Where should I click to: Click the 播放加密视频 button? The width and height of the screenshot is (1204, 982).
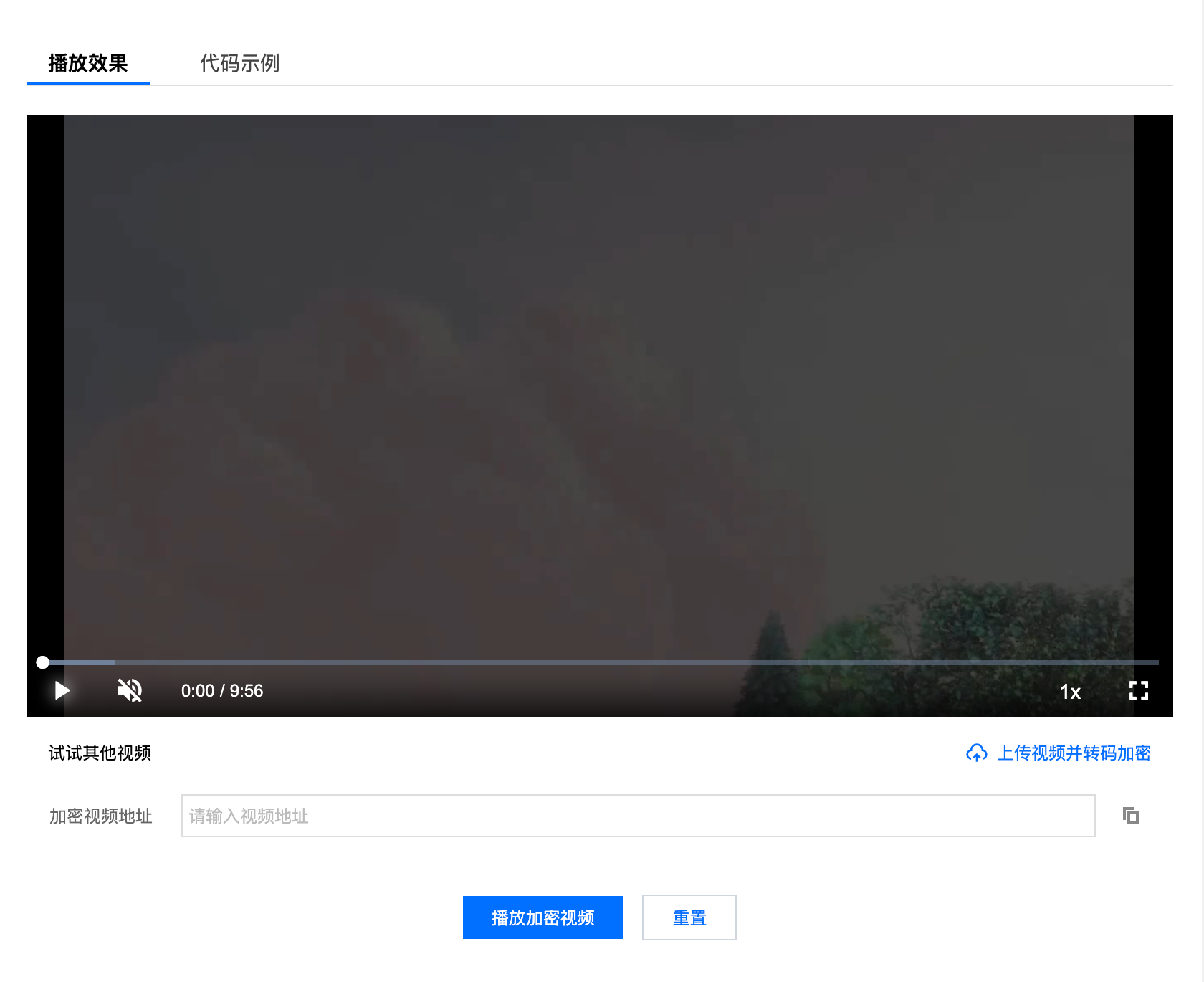543,917
